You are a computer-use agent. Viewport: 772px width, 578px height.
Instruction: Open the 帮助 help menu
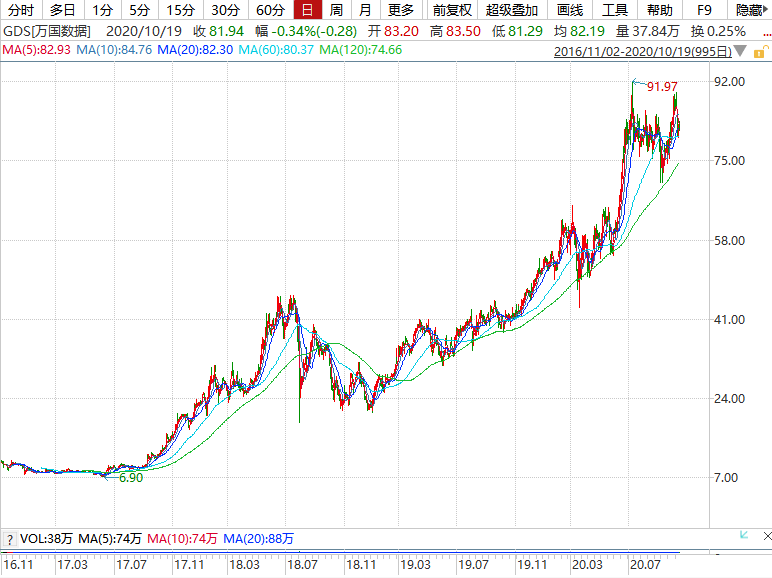point(660,10)
